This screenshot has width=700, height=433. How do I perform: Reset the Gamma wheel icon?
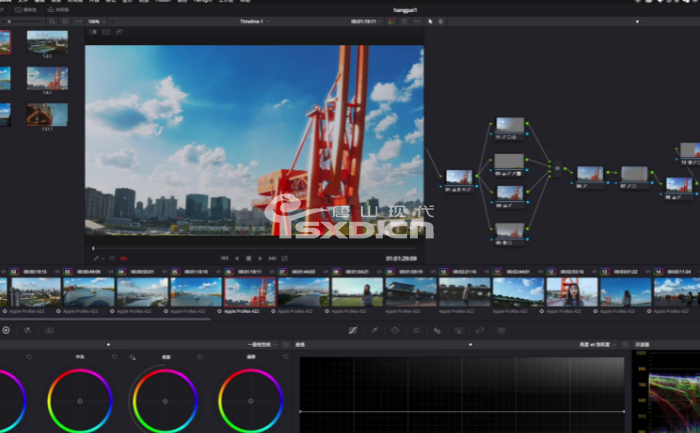click(x=115, y=357)
